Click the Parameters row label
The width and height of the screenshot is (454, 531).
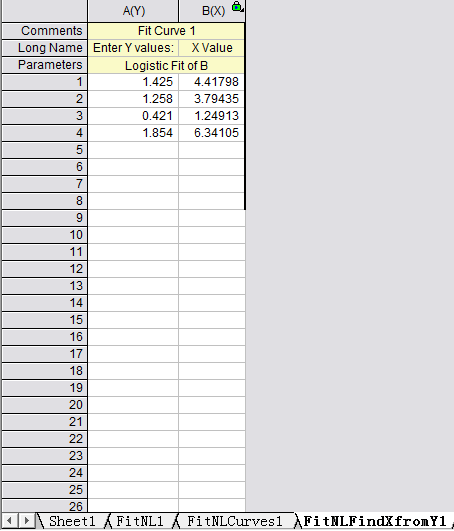pyautogui.click(x=45, y=65)
